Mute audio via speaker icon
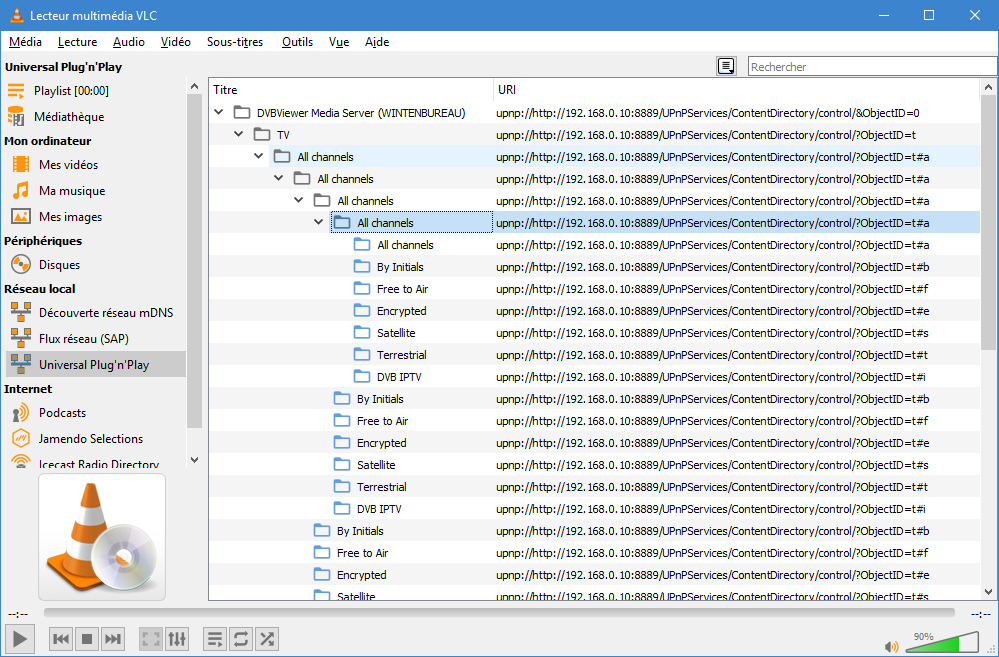The image size is (999, 657). (x=891, y=646)
